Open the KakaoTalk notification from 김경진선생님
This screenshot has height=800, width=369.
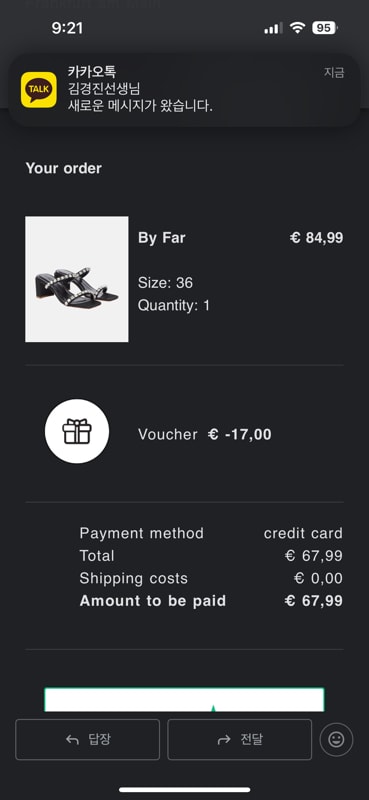point(184,90)
